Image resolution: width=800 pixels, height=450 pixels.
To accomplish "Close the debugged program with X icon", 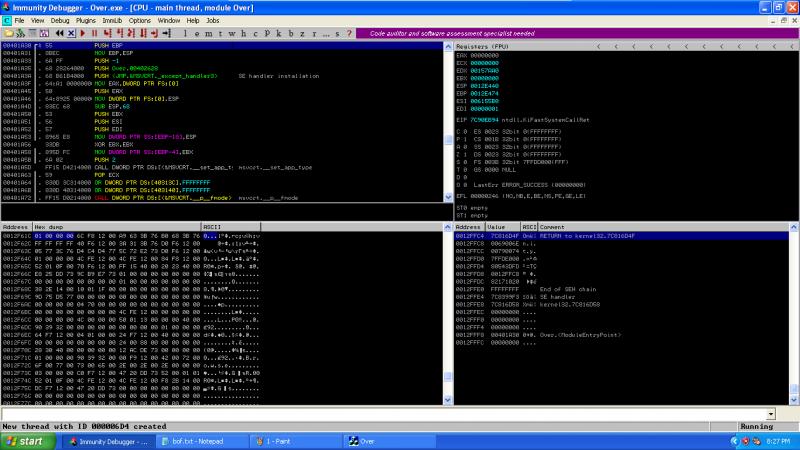I will tap(71, 33).
